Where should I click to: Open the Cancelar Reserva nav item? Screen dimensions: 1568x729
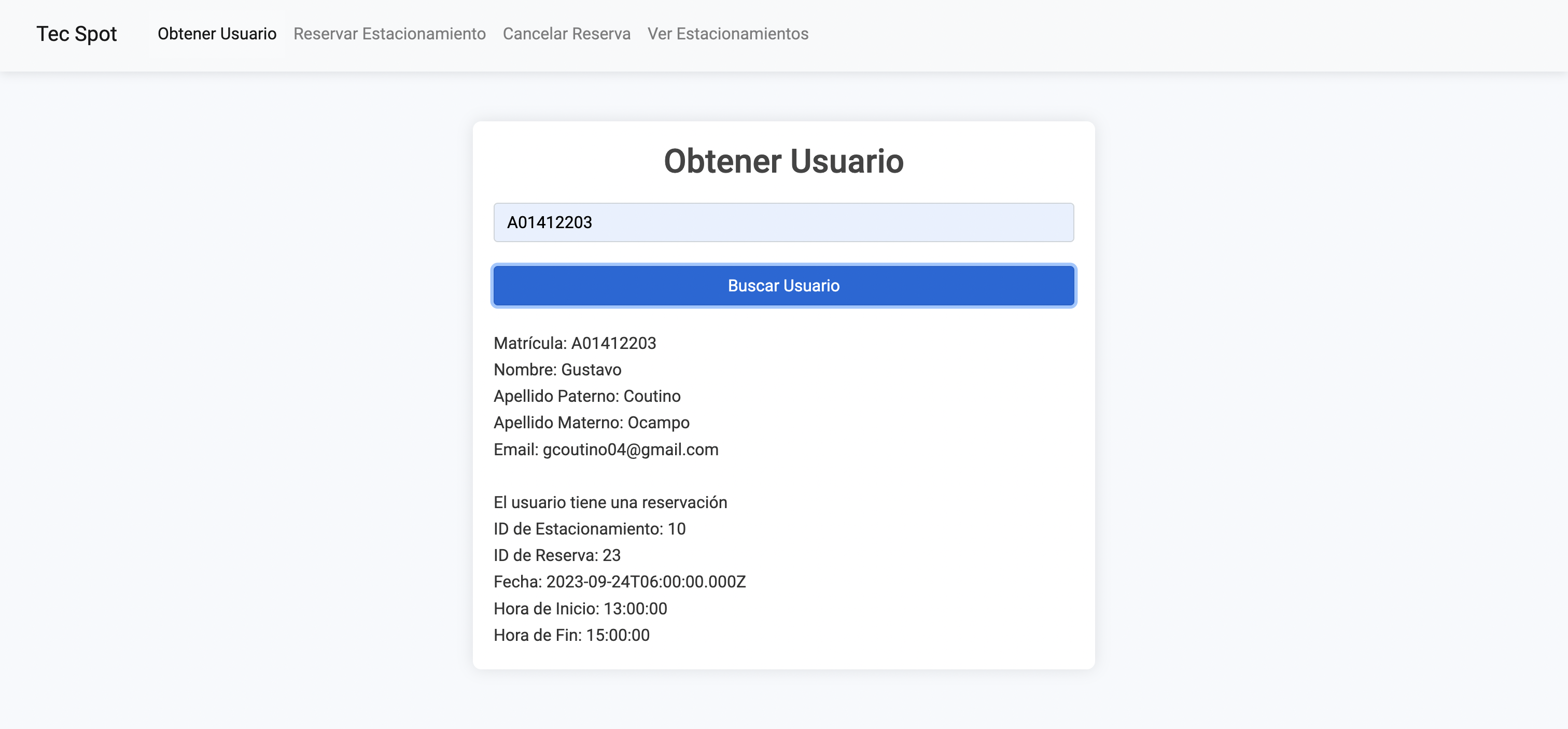click(x=566, y=34)
